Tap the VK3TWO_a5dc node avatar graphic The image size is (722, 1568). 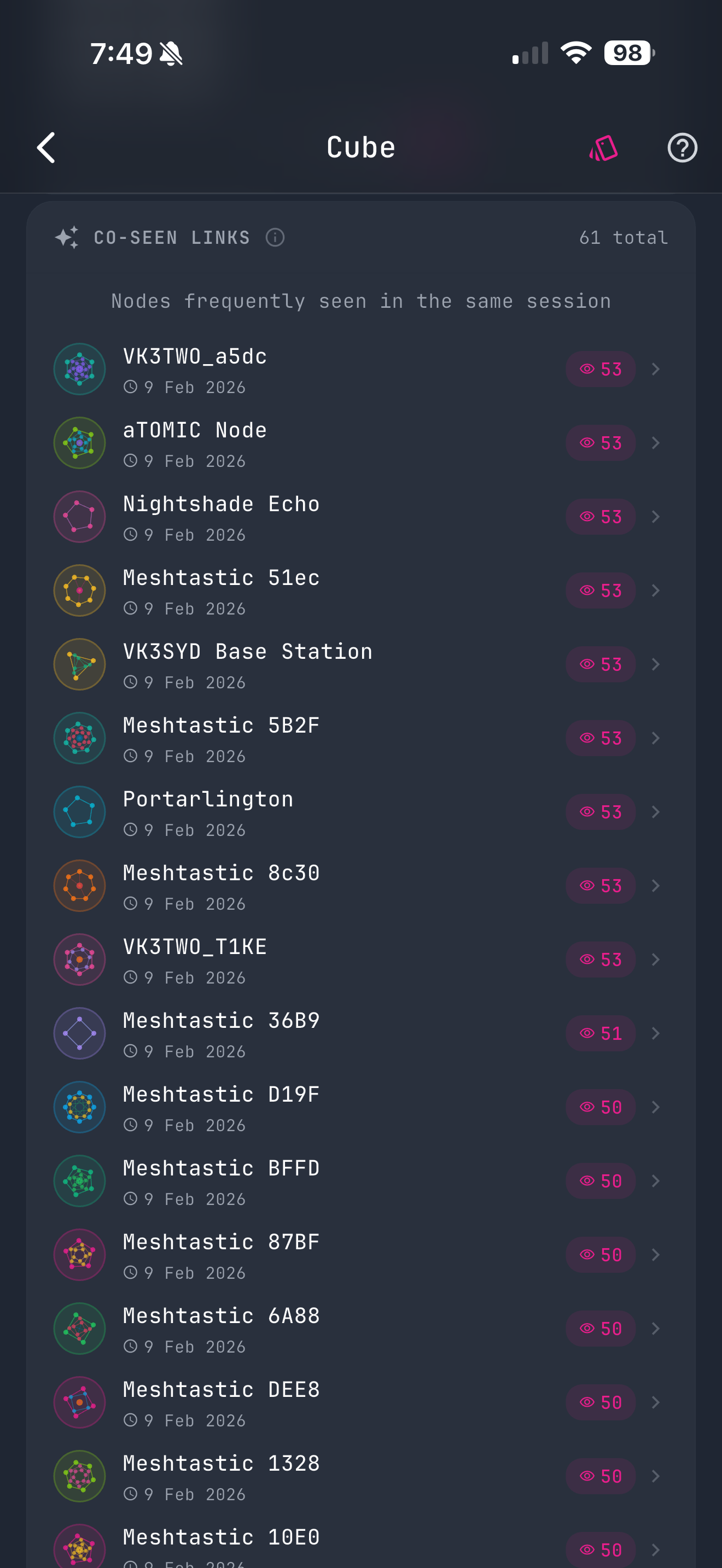[x=79, y=368]
